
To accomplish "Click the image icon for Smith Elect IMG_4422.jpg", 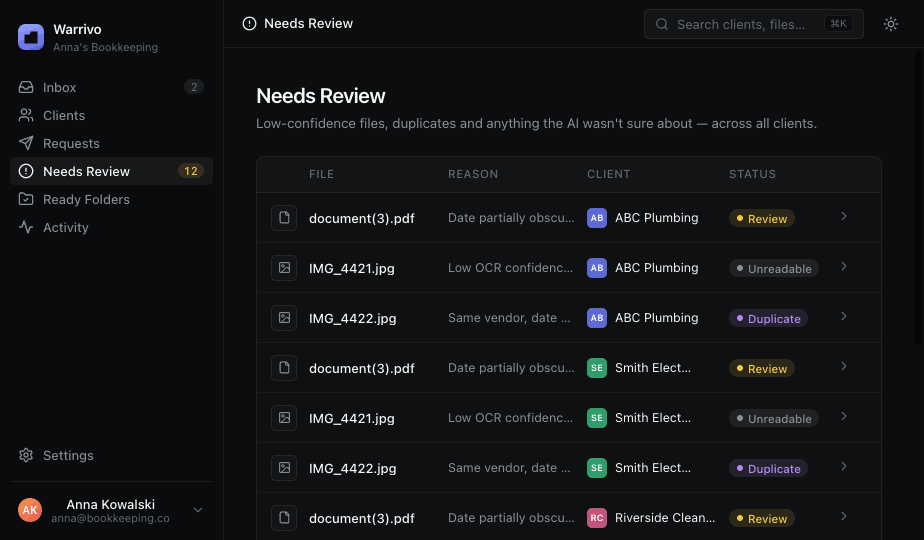I will click(x=284, y=468).
